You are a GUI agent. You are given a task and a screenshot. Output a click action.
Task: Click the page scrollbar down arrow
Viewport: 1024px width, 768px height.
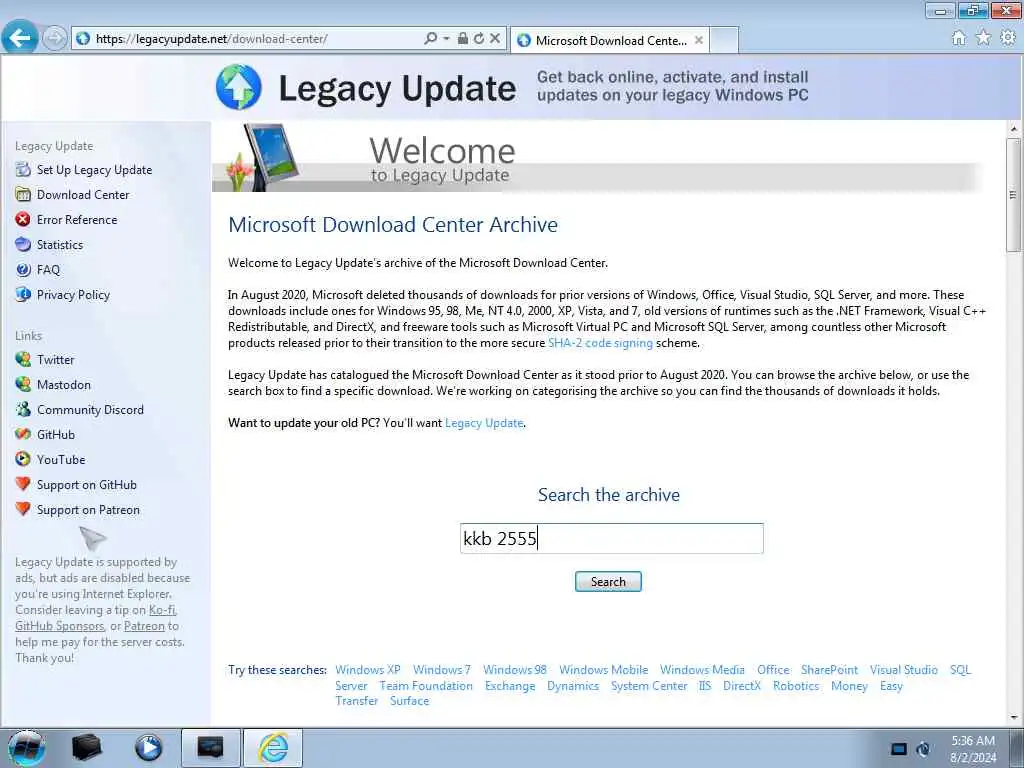point(1014,718)
